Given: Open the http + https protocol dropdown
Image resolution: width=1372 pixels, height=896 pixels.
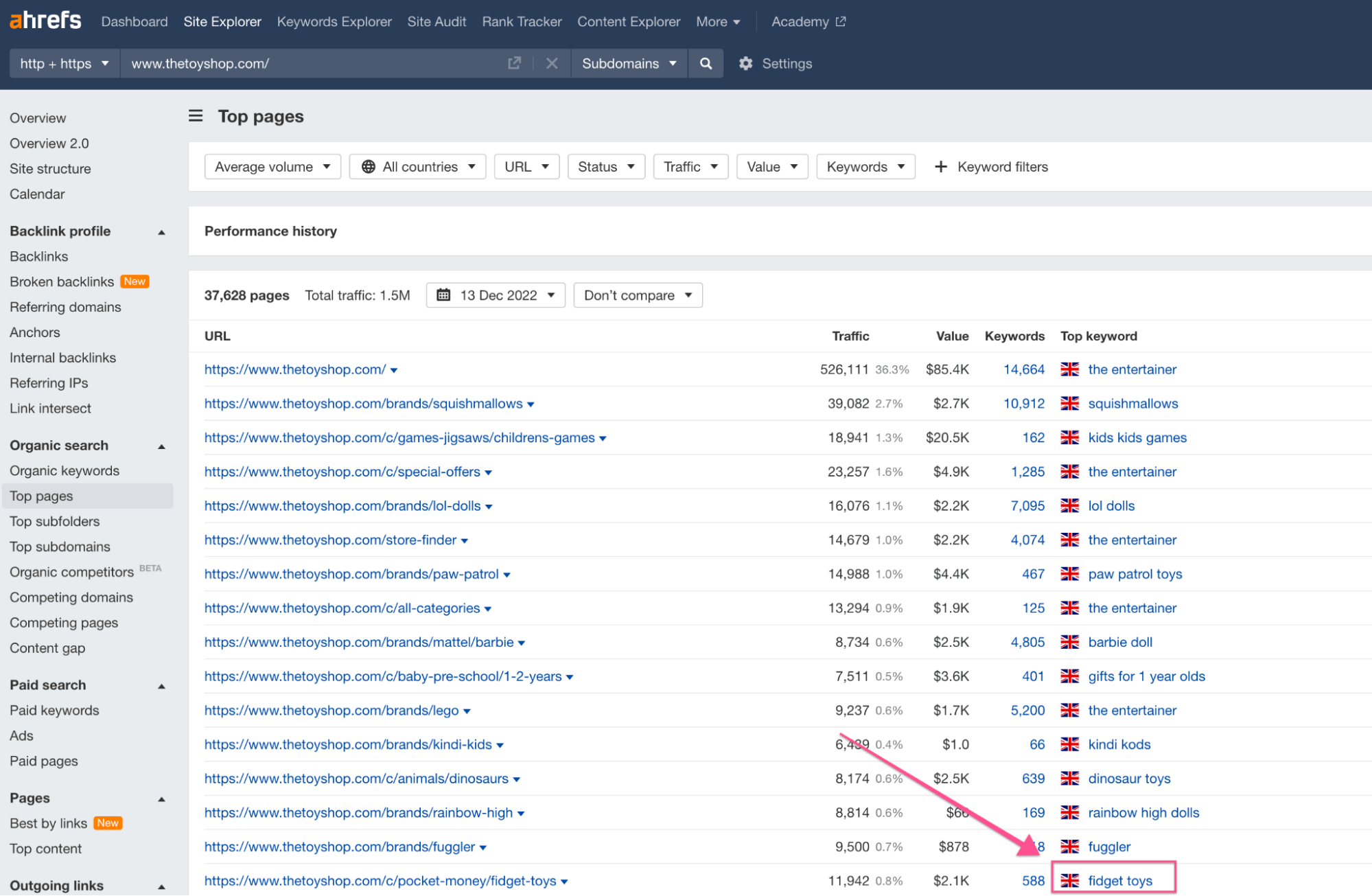Looking at the screenshot, I should click(64, 63).
